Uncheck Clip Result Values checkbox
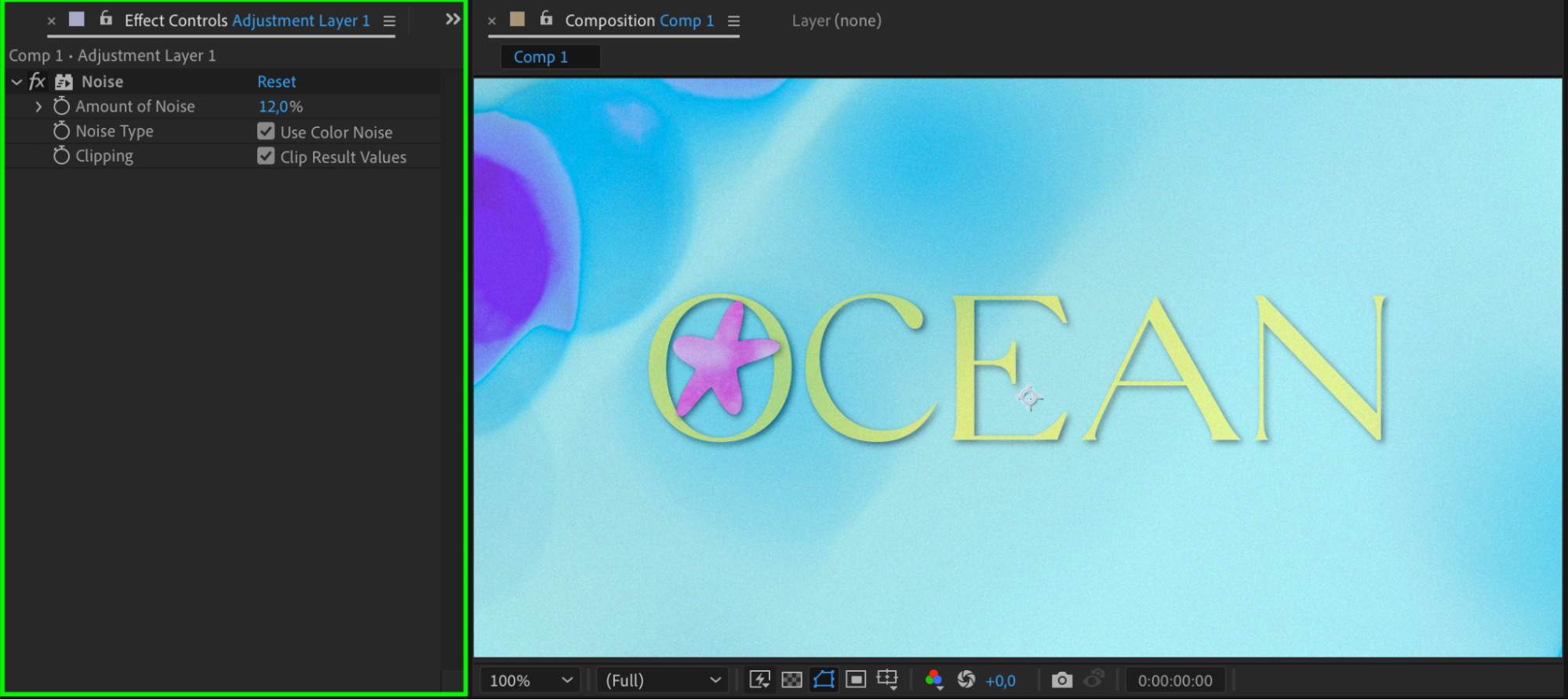Screen dimensions: 1568x700 pos(266,156)
